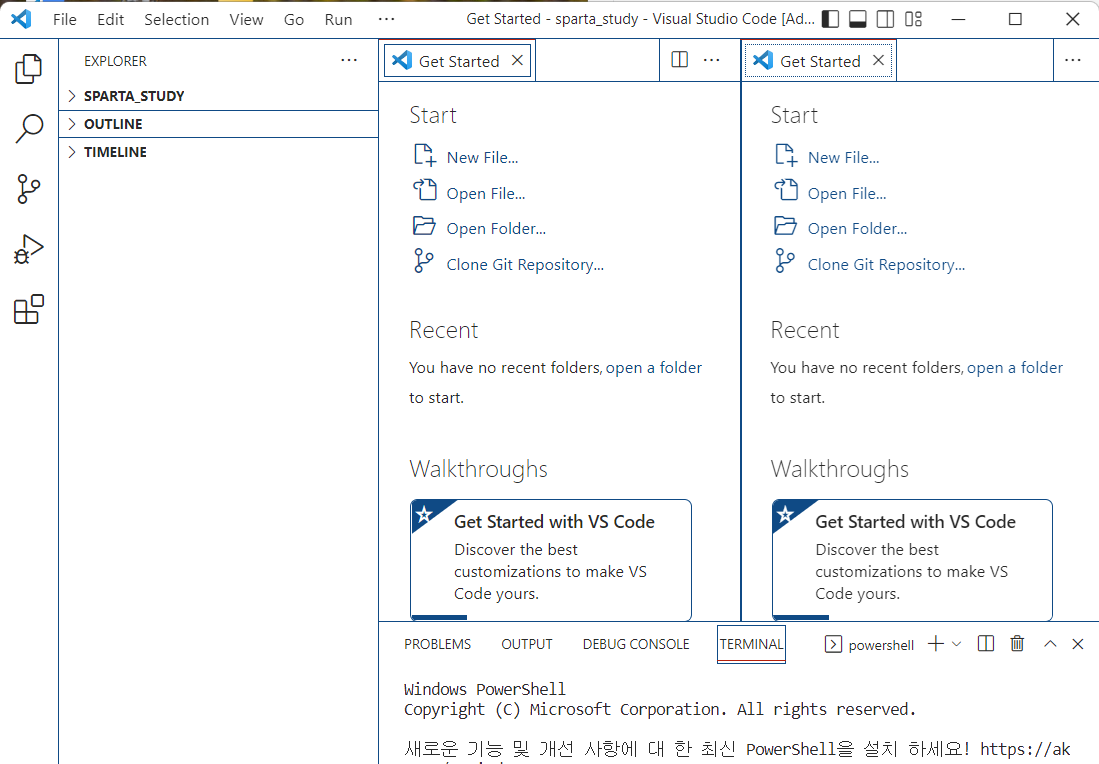
Task: Open Explorer views and more actions ellipsis
Action: [x=349, y=60]
